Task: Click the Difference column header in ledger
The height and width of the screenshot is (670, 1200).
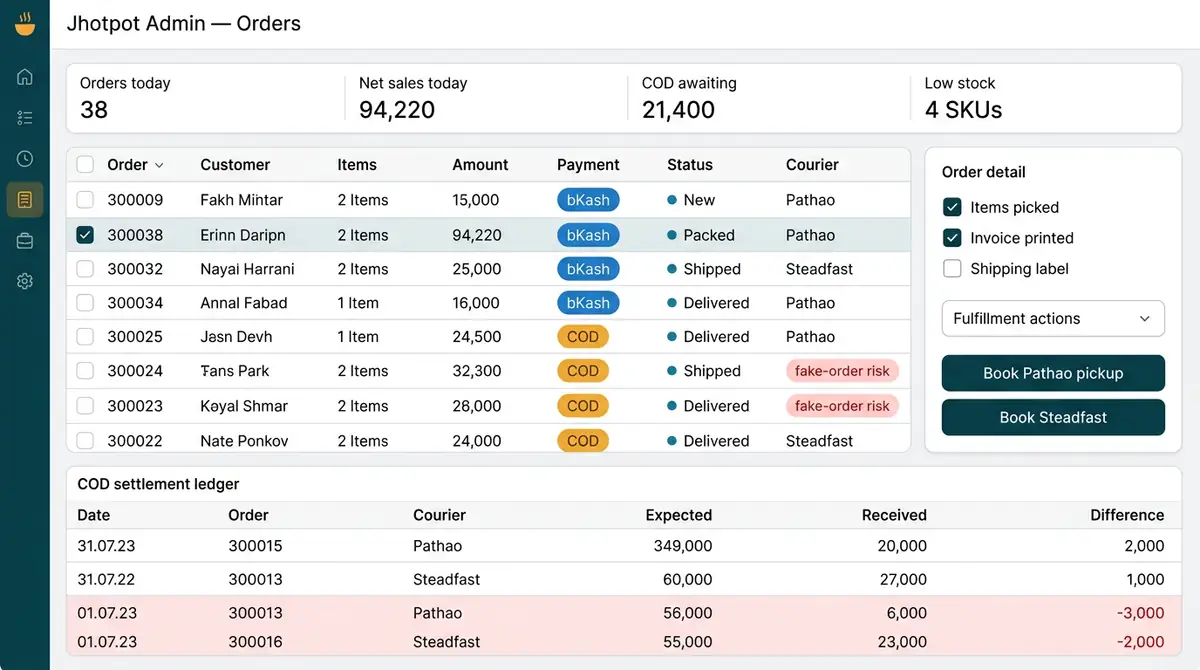Action: (1127, 515)
